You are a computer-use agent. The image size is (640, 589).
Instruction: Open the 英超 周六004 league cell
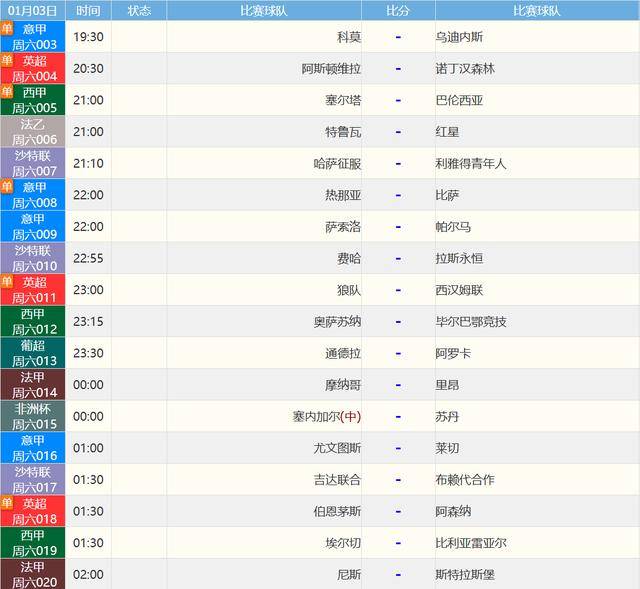click(33, 68)
